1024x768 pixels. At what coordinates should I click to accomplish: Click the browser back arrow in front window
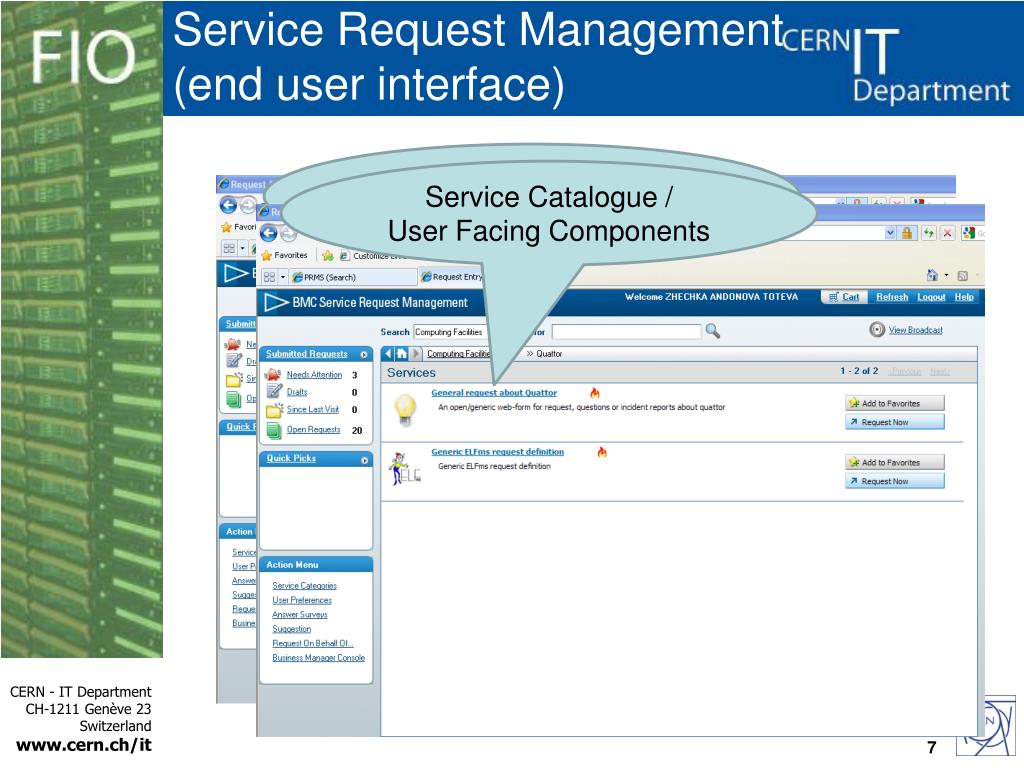[268, 233]
